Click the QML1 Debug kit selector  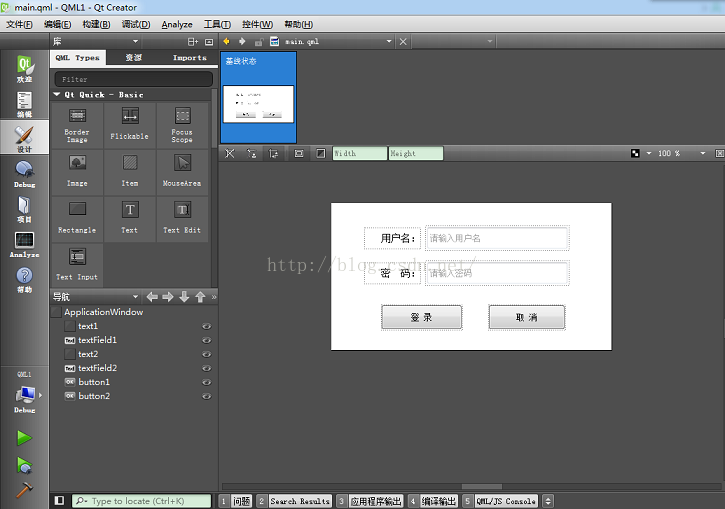click(25, 393)
